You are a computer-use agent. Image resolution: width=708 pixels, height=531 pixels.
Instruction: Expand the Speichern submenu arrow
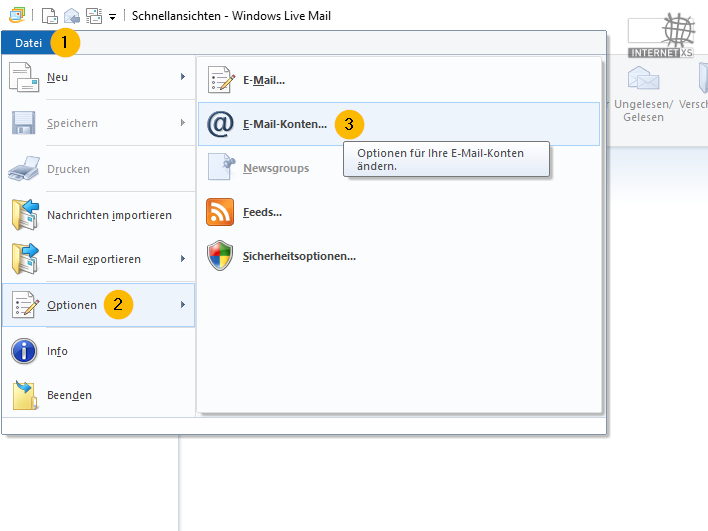pyautogui.click(x=183, y=123)
